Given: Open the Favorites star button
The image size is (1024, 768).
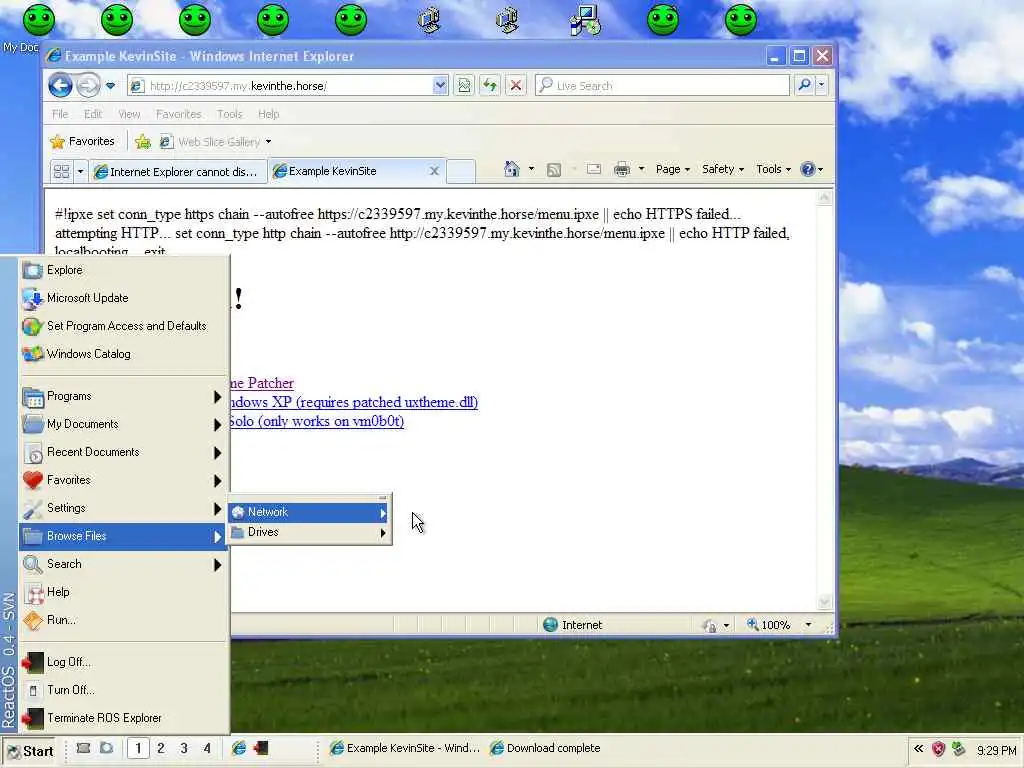Looking at the screenshot, I should 83,141.
